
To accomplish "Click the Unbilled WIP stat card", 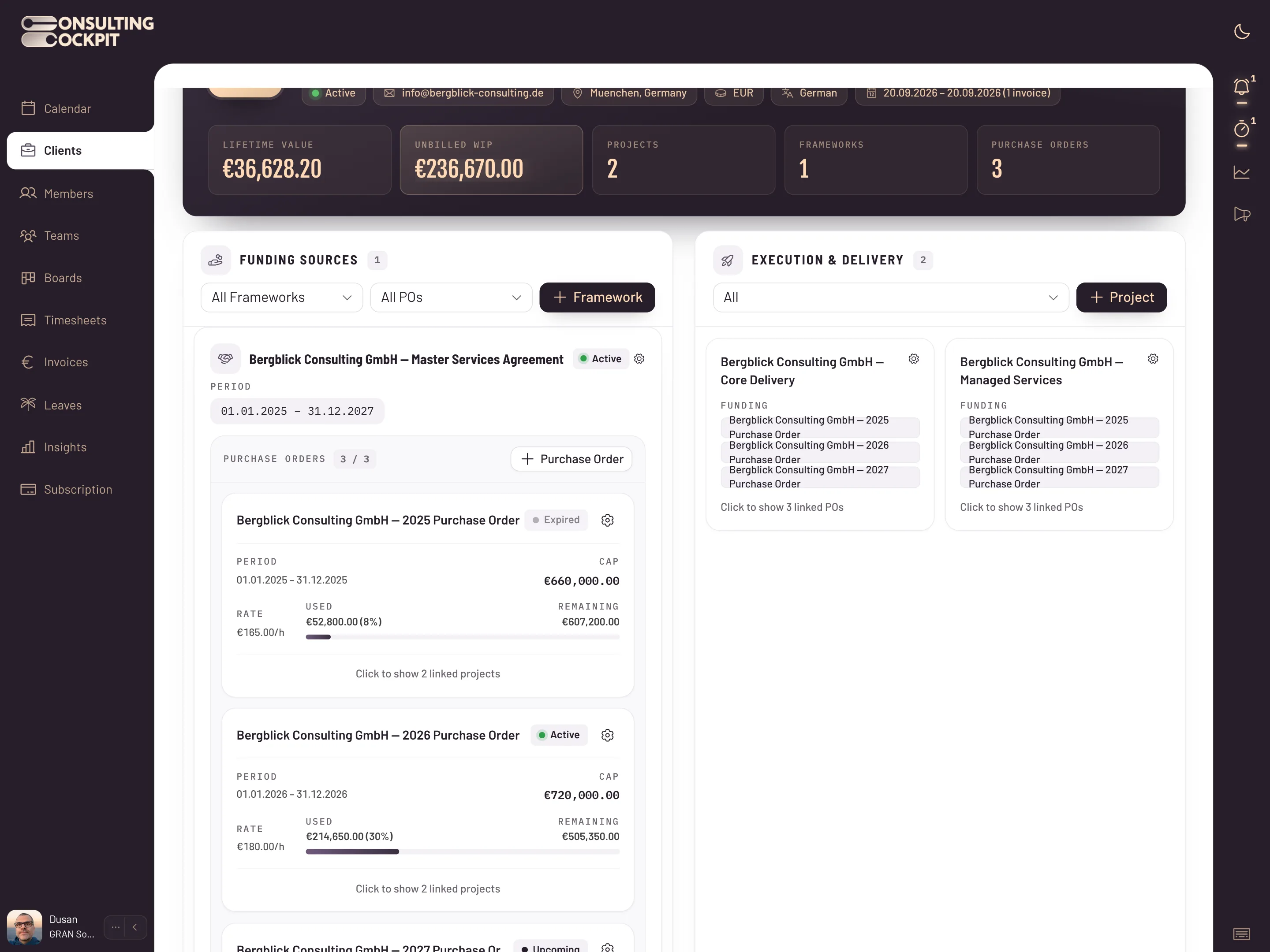I will point(492,160).
